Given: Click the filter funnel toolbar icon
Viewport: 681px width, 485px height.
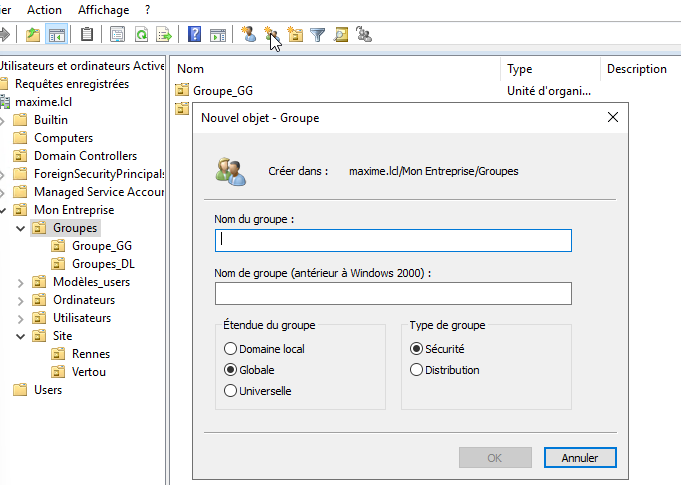Looking at the screenshot, I should [318, 35].
